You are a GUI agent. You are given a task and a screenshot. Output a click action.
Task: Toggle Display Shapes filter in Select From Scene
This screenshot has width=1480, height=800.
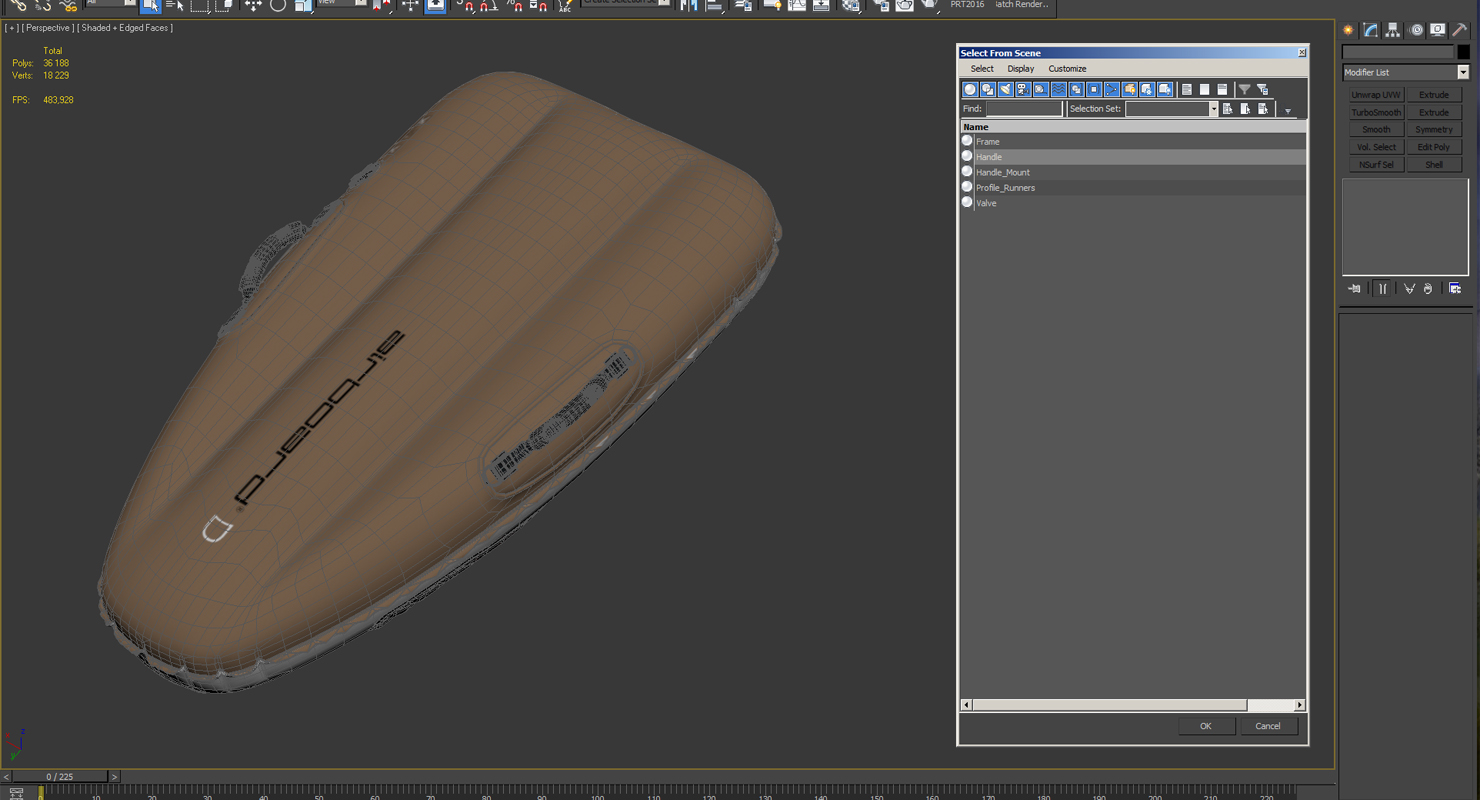(x=987, y=90)
